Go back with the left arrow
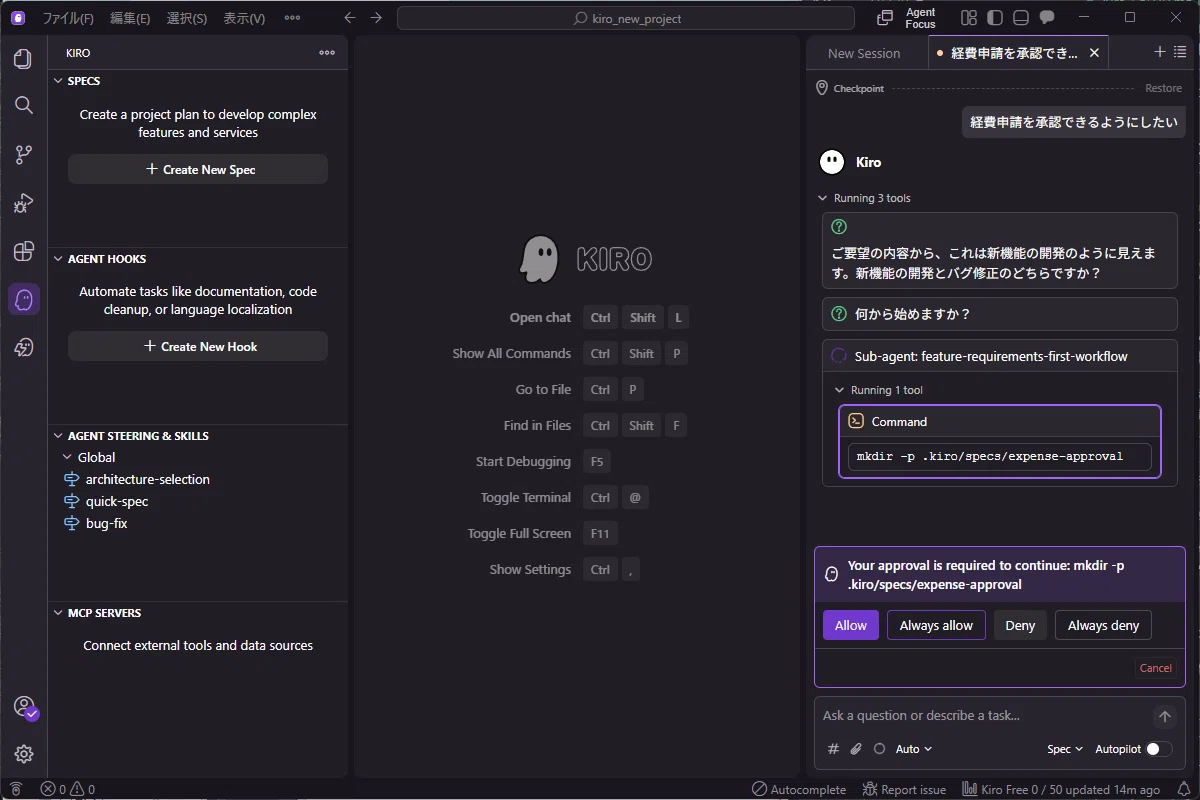This screenshot has height=800, width=1200. click(x=349, y=18)
